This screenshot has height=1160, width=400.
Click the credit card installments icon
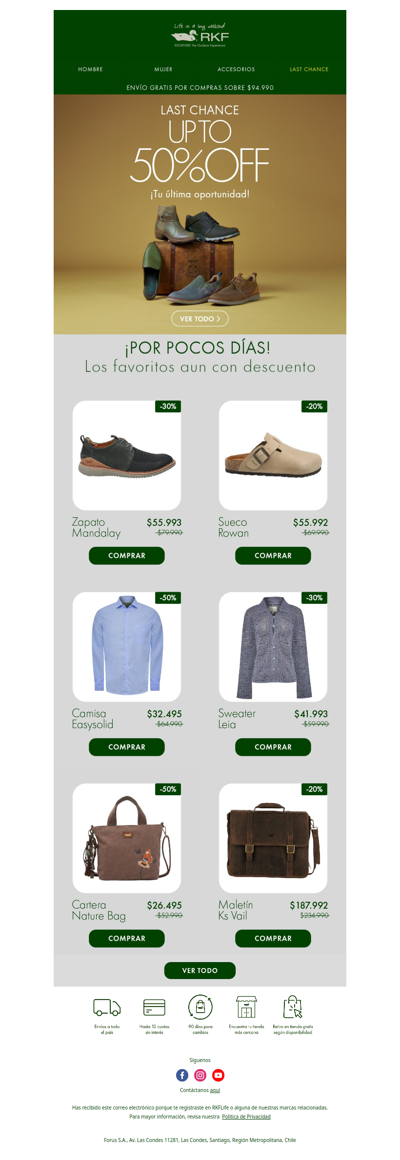154,1007
